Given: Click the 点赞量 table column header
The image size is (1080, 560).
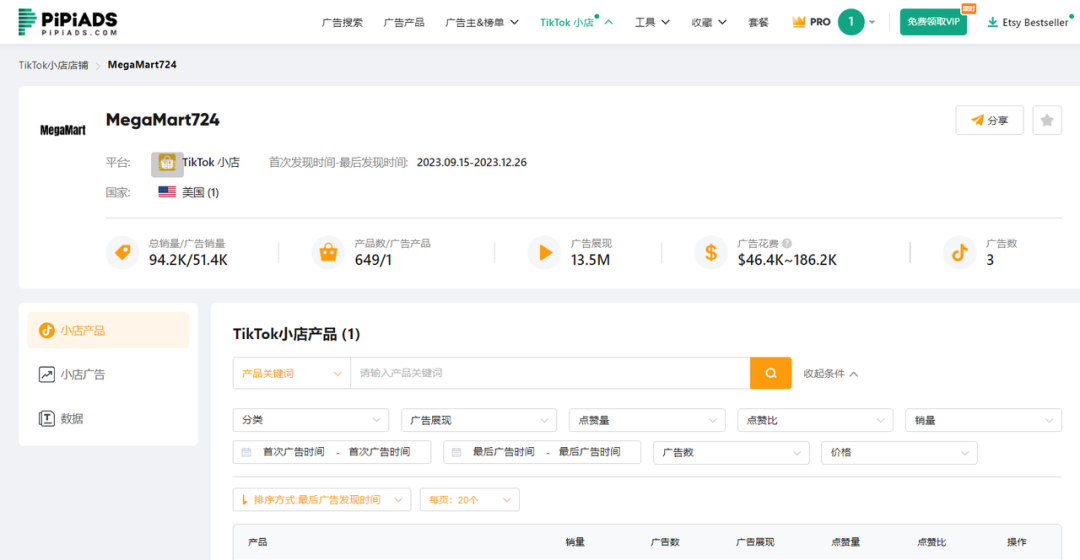Looking at the screenshot, I should [x=845, y=542].
